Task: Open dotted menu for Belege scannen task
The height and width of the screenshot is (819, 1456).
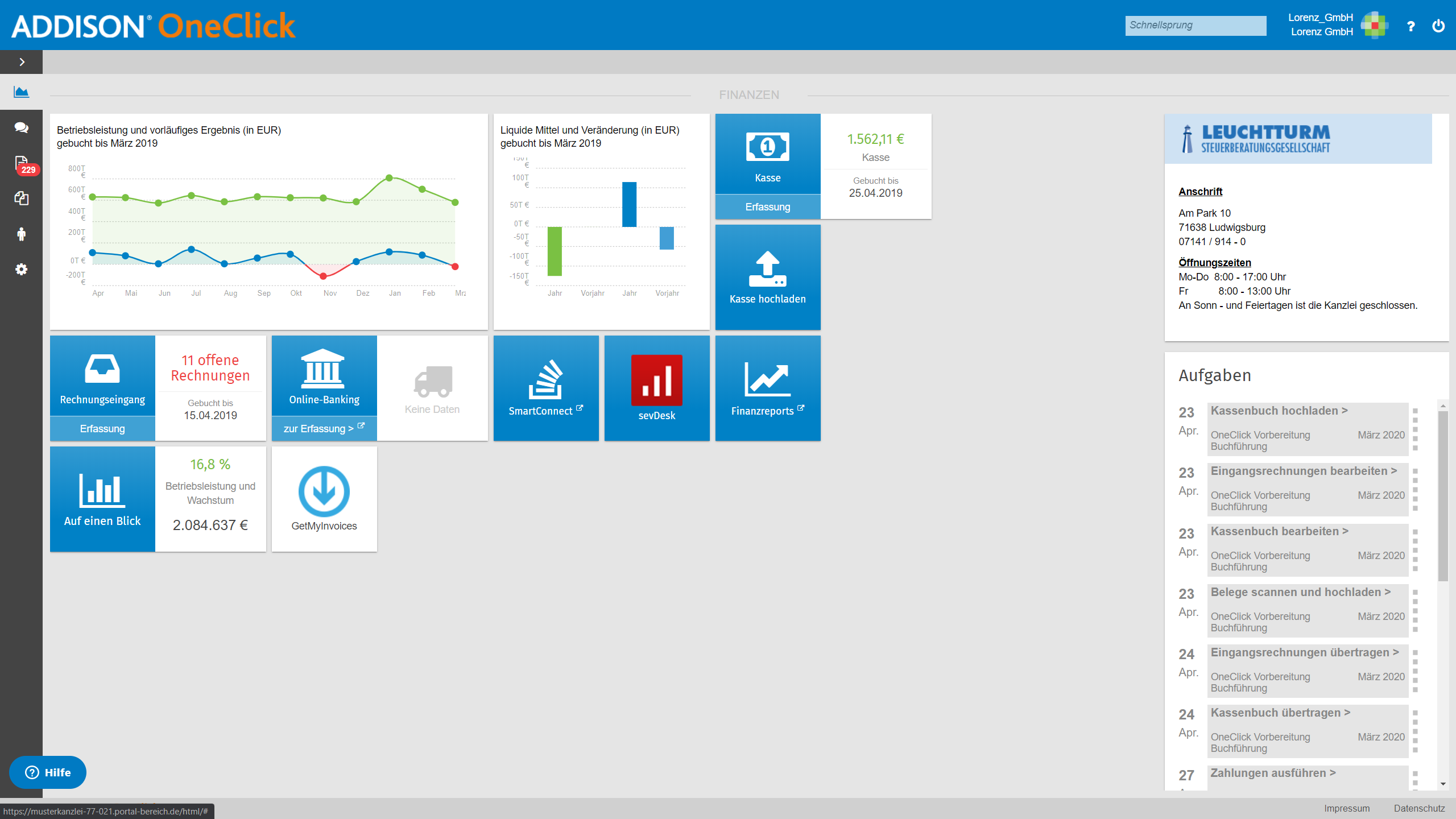Action: (x=1416, y=611)
